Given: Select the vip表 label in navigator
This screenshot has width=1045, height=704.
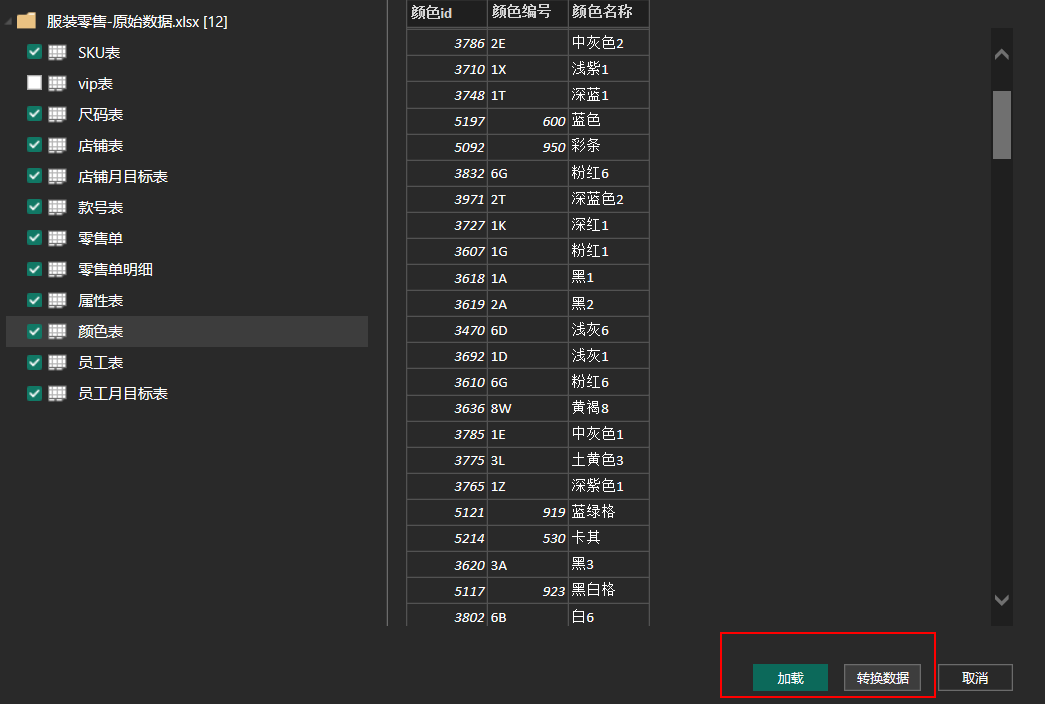Looking at the screenshot, I should tap(95, 84).
